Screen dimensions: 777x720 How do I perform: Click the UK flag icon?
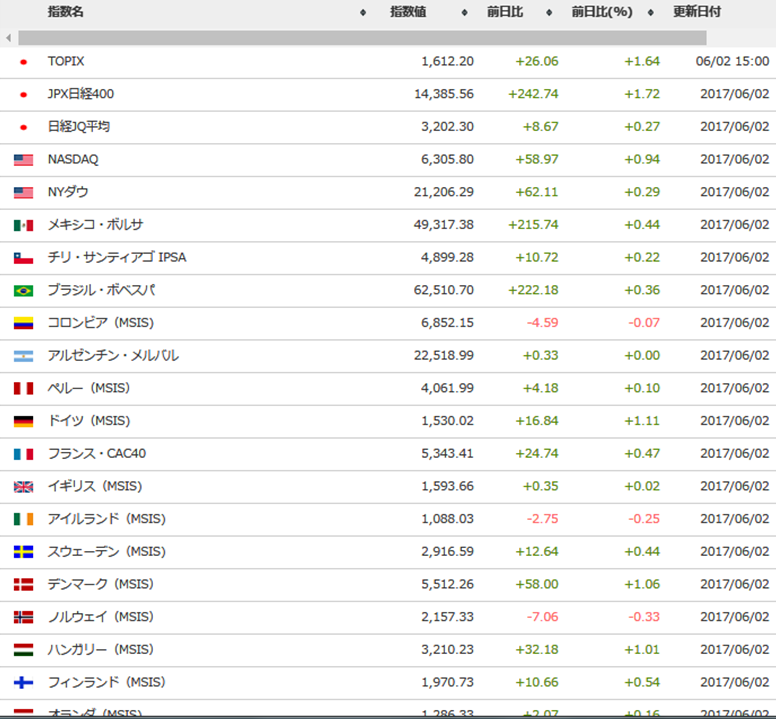click(23, 487)
